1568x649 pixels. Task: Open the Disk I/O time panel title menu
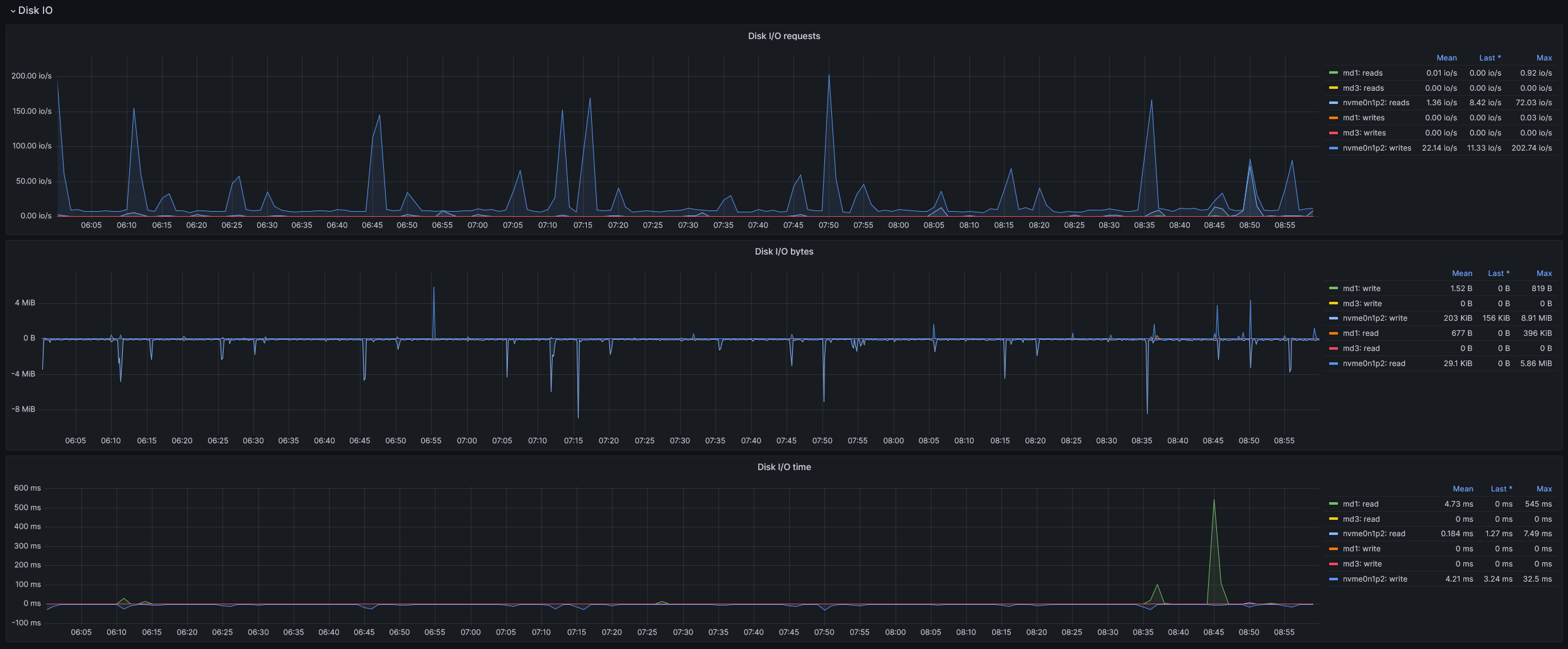[x=783, y=467]
